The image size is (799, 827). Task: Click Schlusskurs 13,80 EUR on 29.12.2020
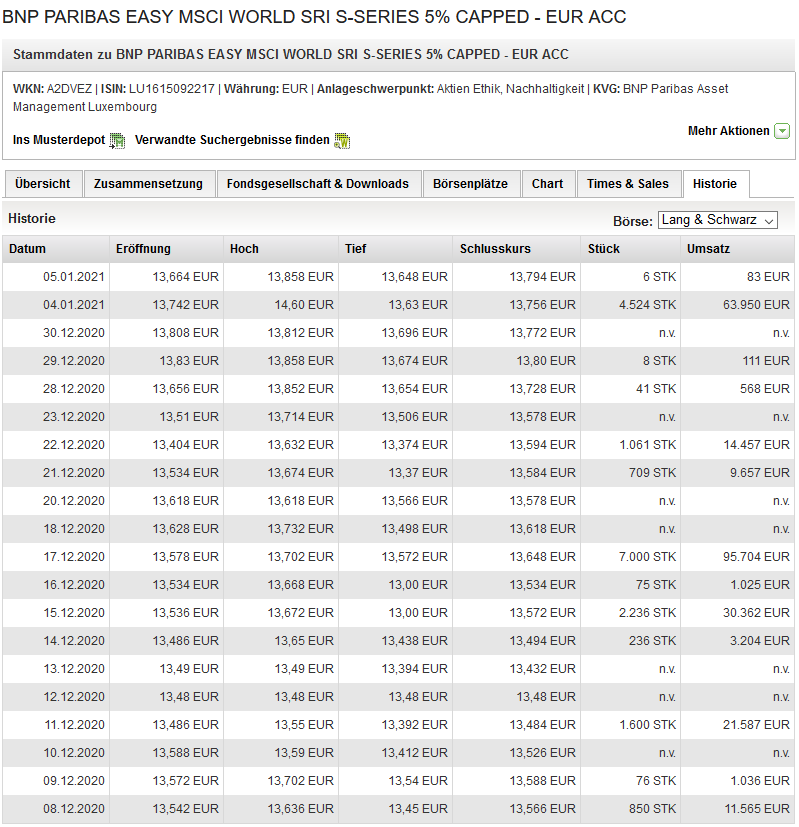click(x=546, y=361)
